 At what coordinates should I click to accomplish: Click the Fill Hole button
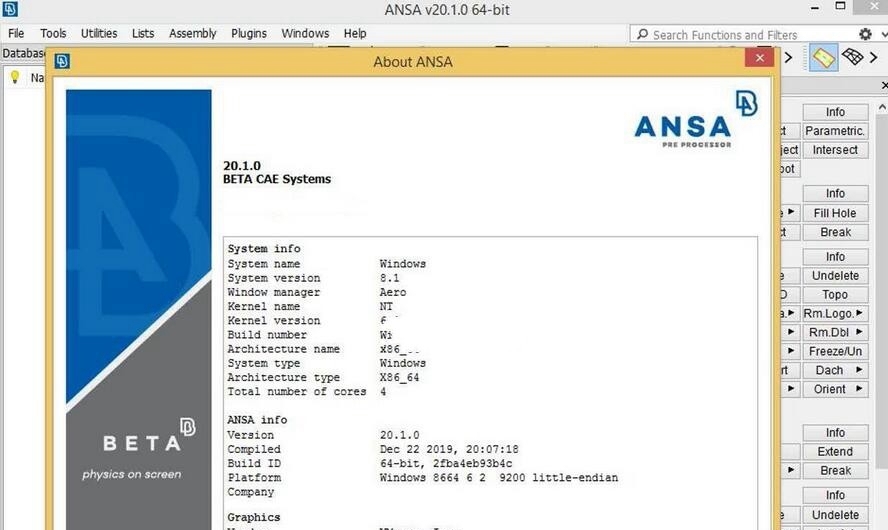835,213
